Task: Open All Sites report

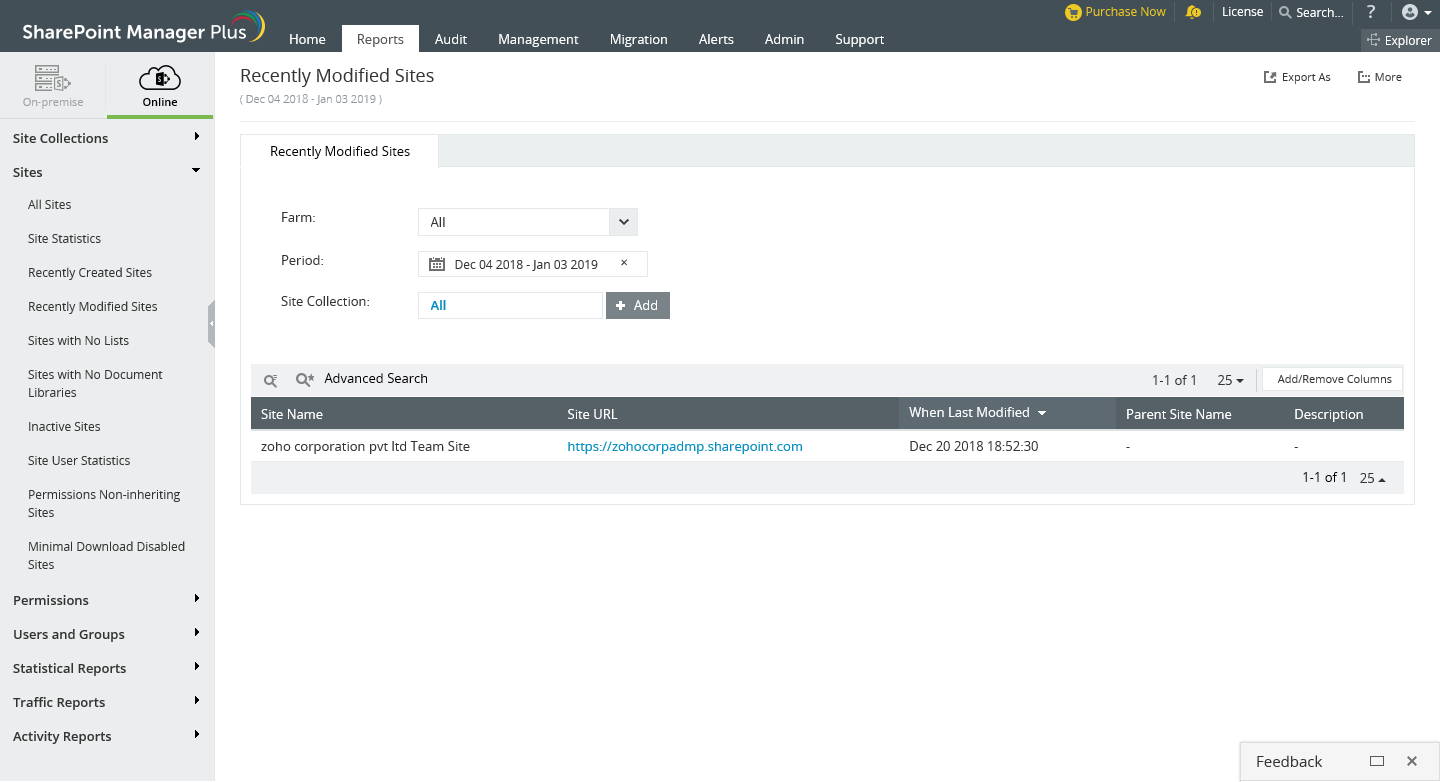Action: tap(50, 204)
